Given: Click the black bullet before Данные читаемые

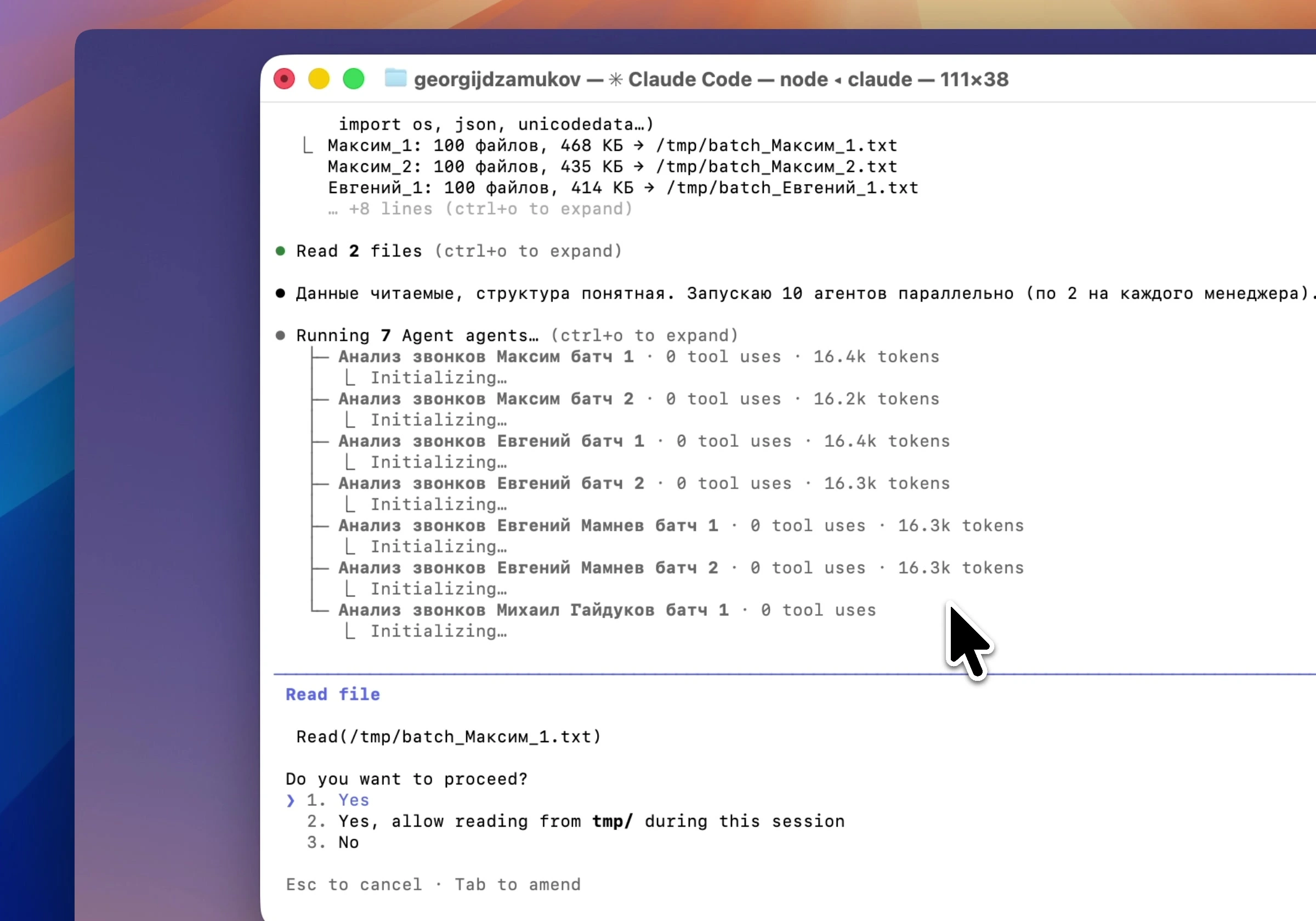Looking at the screenshot, I should point(280,293).
